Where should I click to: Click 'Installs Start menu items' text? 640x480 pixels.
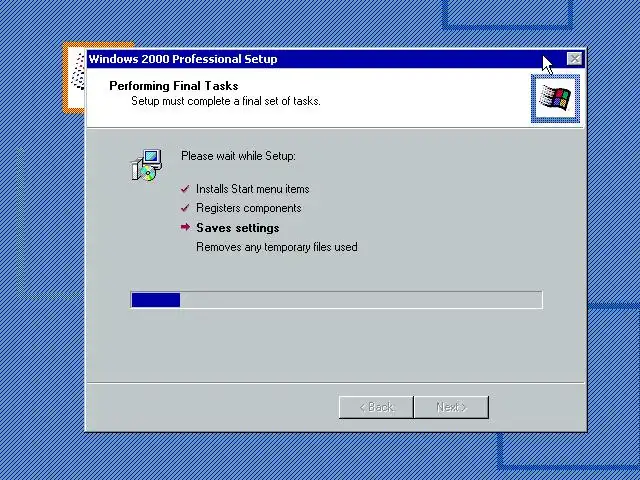pos(253,189)
